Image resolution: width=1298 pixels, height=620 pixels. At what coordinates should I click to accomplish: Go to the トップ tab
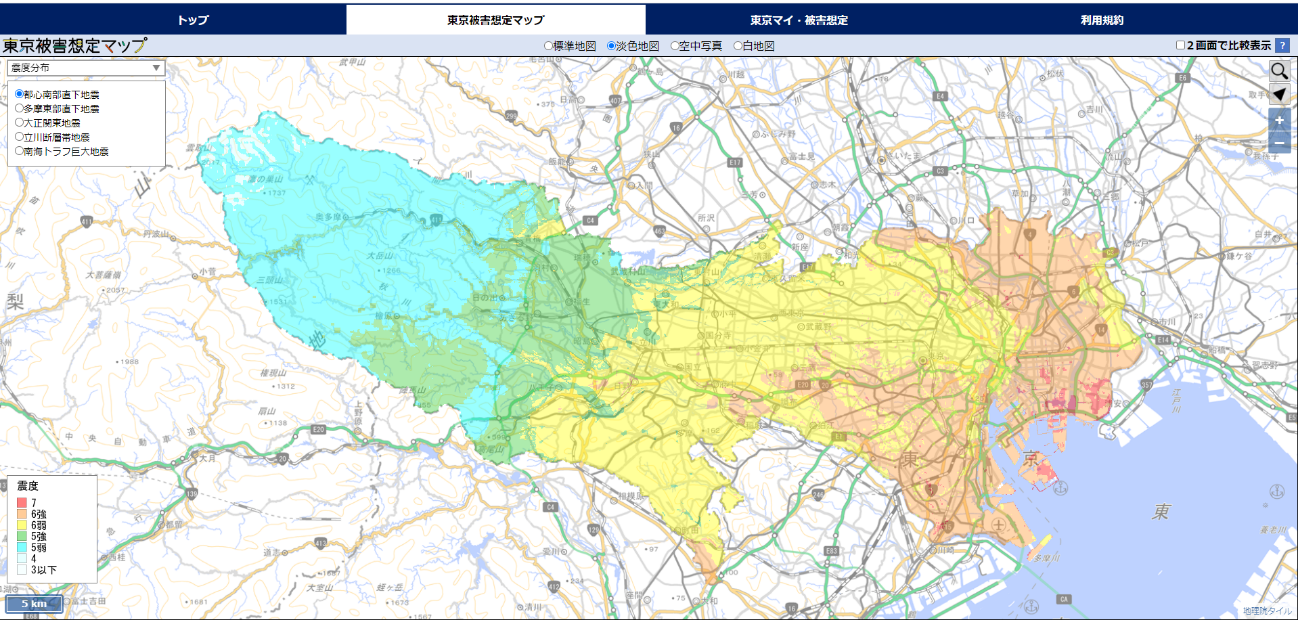click(193, 20)
